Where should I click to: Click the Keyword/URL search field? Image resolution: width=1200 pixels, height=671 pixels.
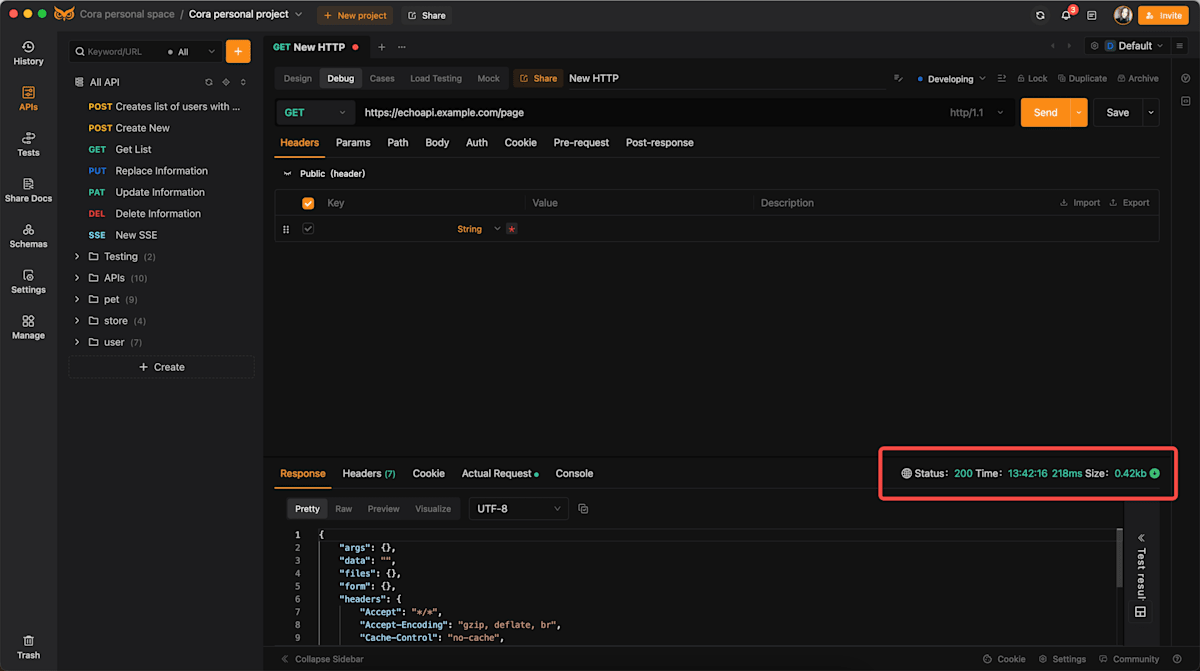(116, 52)
